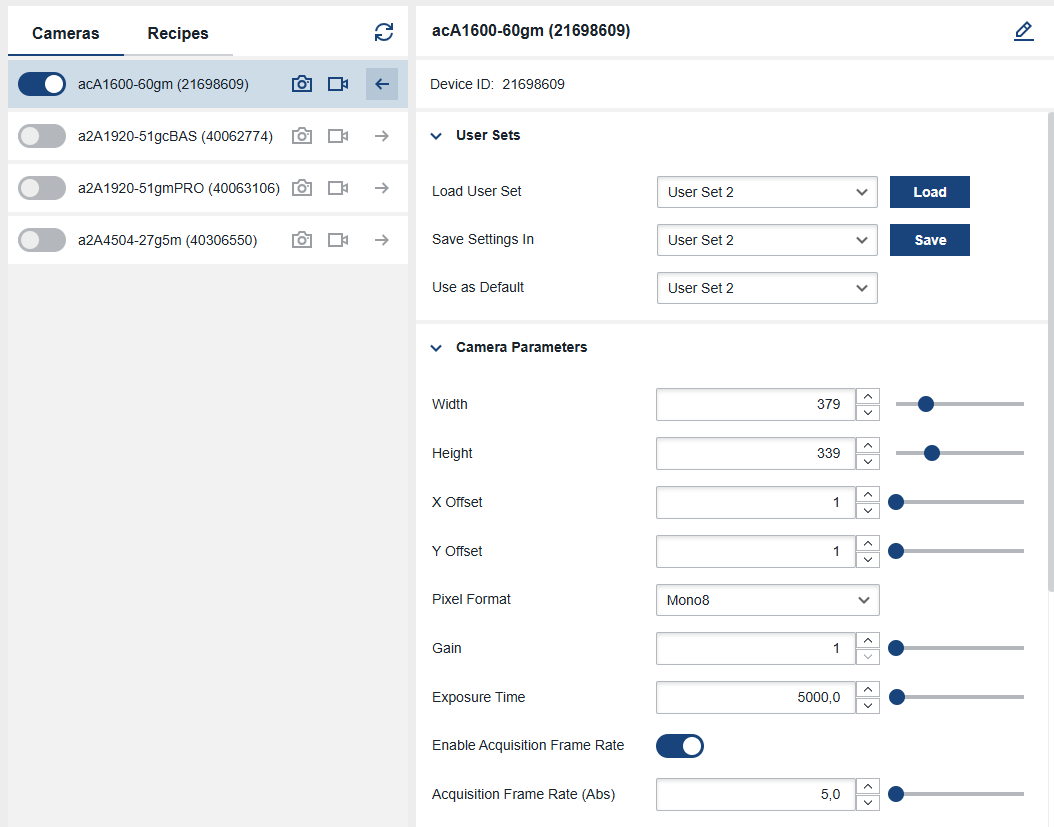Take a snapshot with acA1600-60gm camera icon
The height and width of the screenshot is (827, 1054).
[x=302, y=84]
